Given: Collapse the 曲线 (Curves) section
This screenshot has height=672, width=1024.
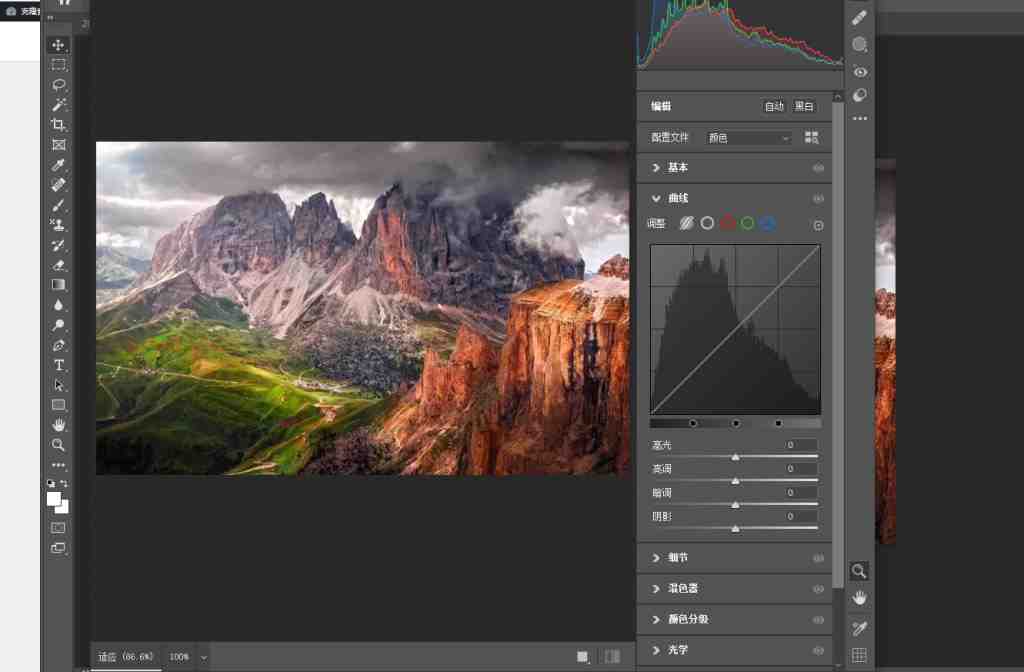Looking at the screenshot, I should point(656,198).
